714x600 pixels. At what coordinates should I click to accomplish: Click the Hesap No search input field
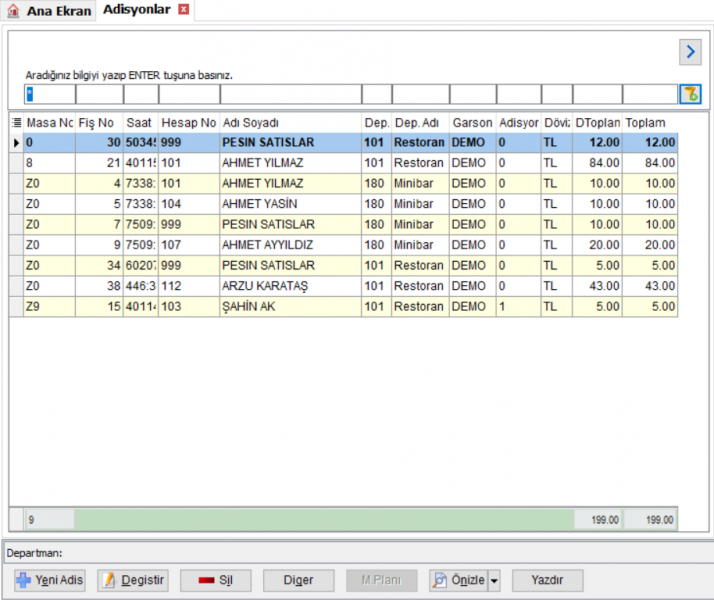[189, 94]
